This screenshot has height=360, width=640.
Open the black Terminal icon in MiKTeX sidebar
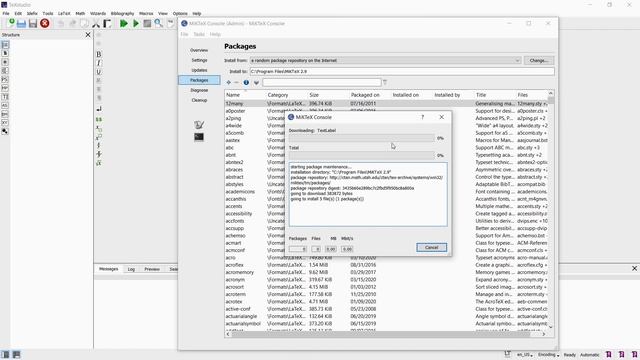tap(199, 137)
